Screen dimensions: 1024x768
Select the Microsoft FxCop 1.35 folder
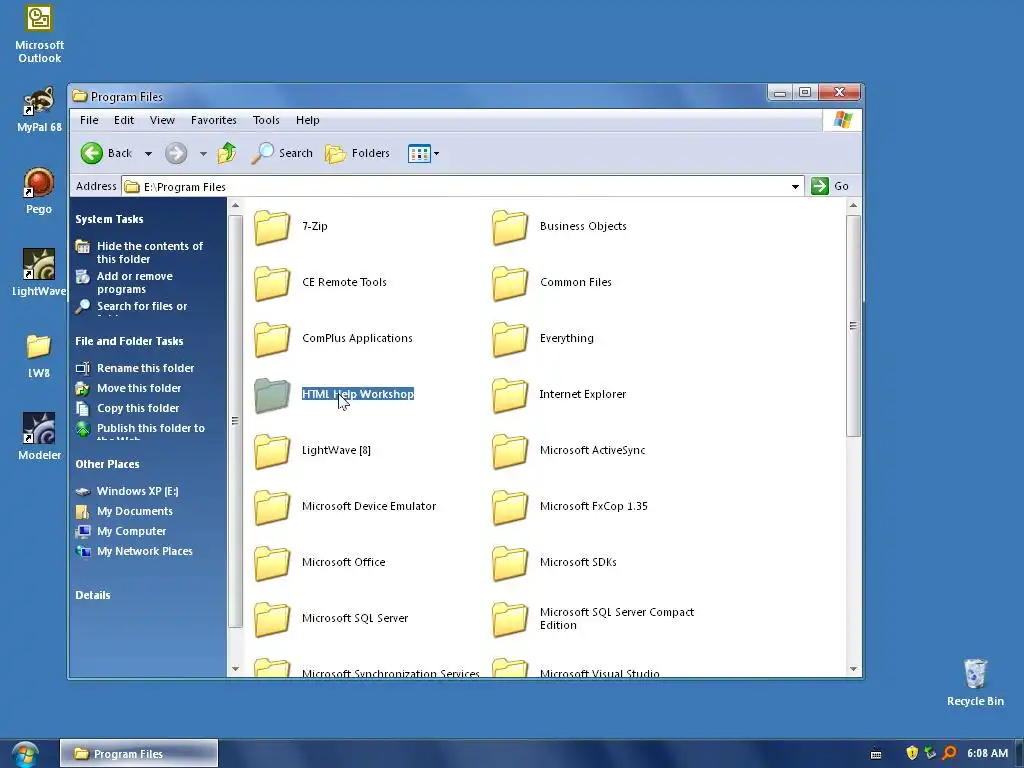pos(569,506)
